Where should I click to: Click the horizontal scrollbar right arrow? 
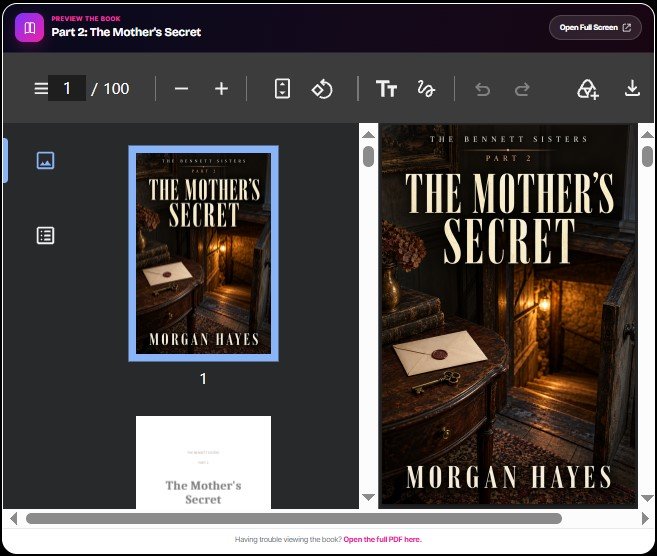click(x=645, y=519)
